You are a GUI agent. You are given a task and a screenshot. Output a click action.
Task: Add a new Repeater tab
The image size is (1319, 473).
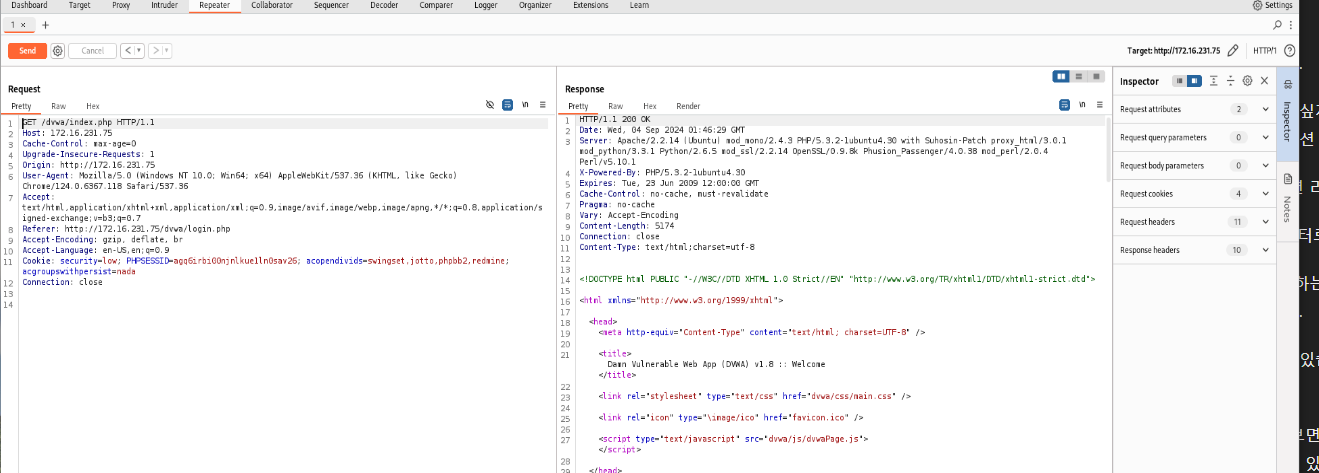(x=45, y=25)
